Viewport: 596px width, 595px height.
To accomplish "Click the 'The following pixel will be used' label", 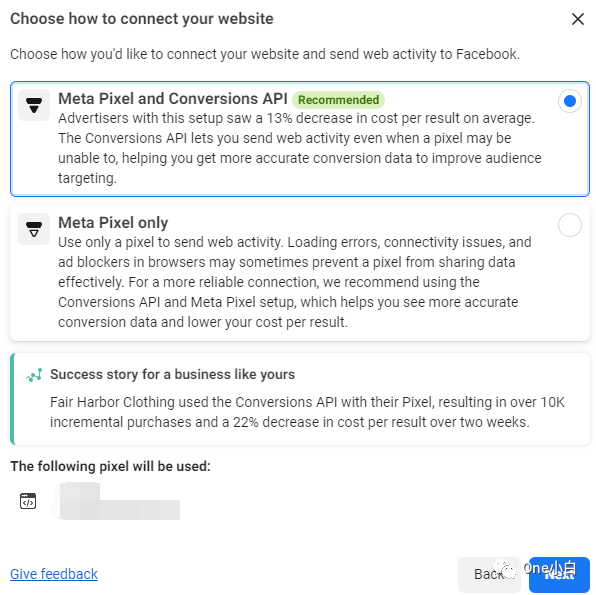I will 110,466.
